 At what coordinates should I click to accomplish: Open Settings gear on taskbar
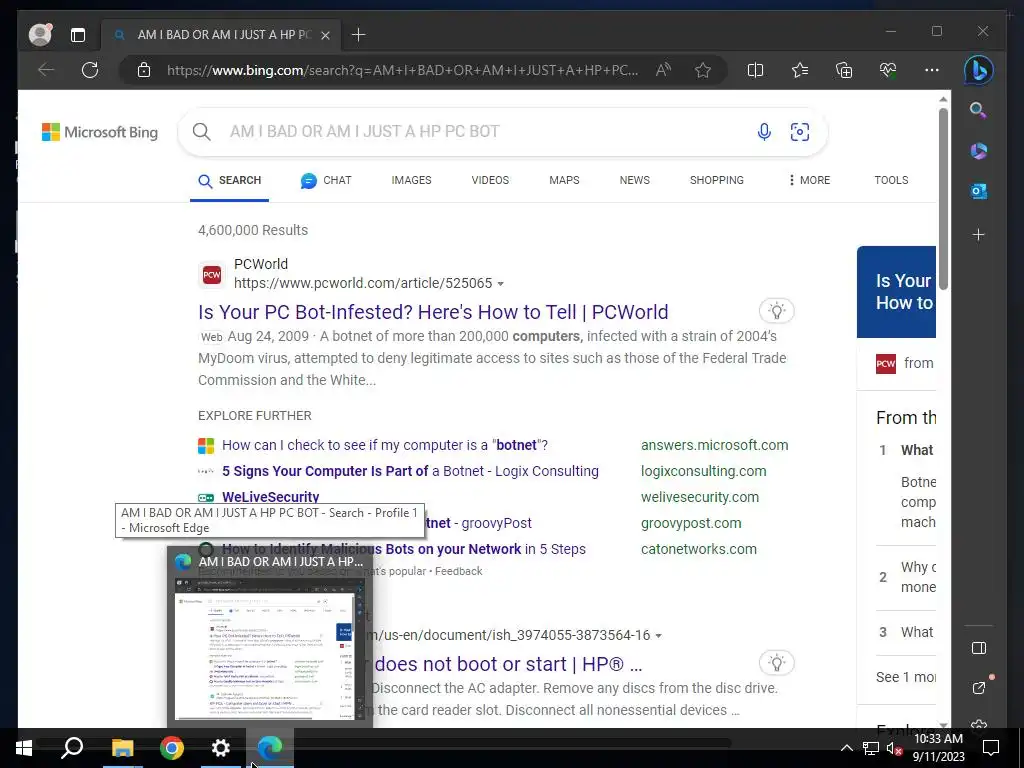click(221, 748)
